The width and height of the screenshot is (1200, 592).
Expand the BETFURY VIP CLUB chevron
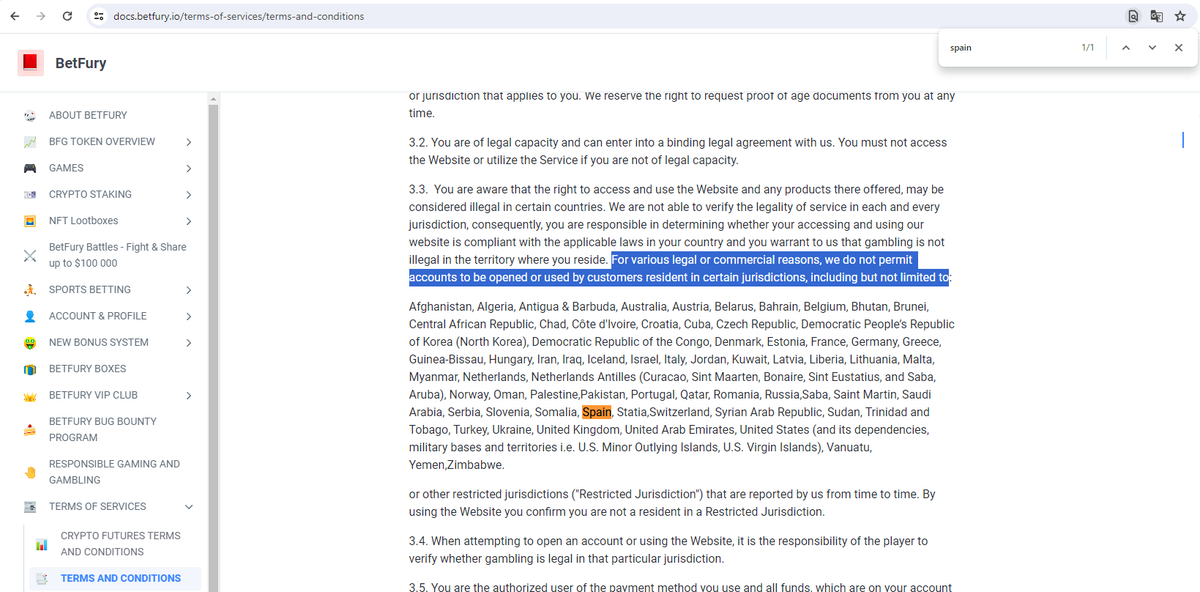[x=188, y=396]
